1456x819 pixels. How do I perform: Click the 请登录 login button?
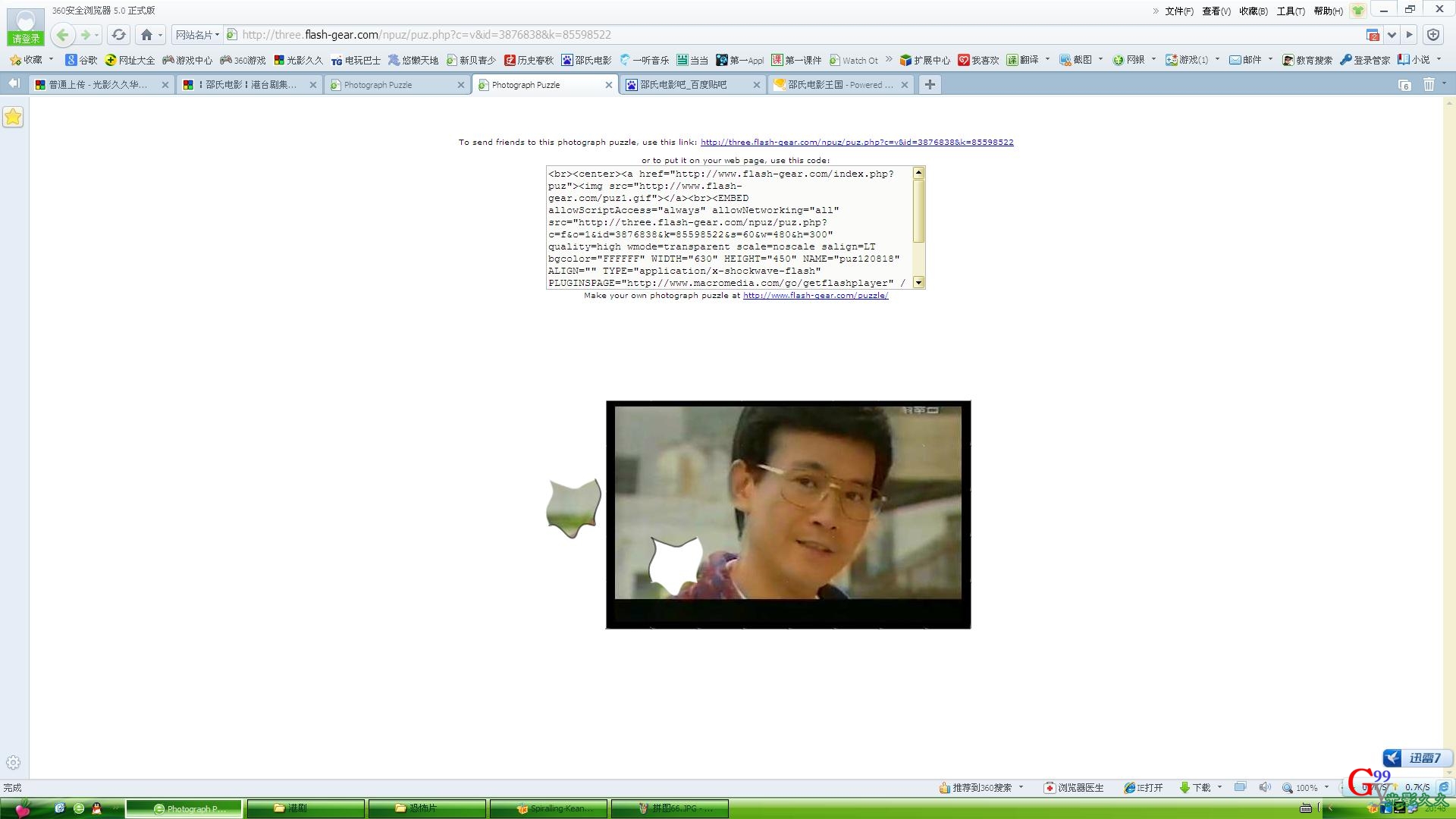tap(26, 38)
